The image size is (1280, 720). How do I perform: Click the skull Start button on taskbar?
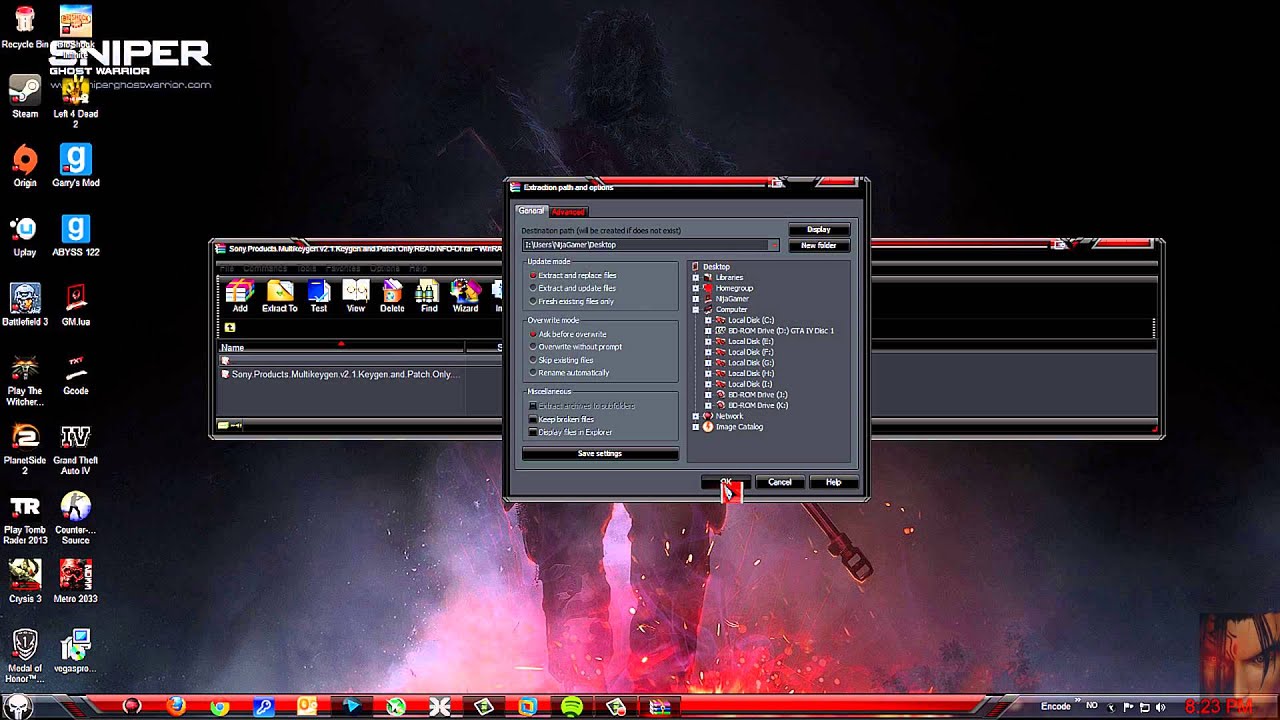(x=17, y=706)
